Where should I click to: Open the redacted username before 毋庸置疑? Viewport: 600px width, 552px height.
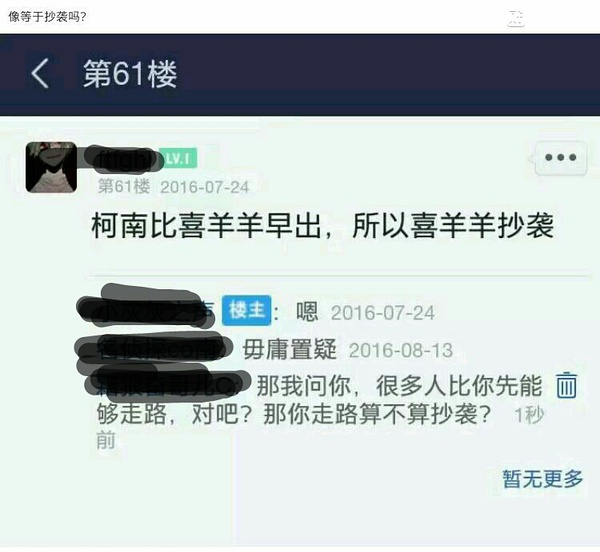pyautogui.click(x=155, y=349)
